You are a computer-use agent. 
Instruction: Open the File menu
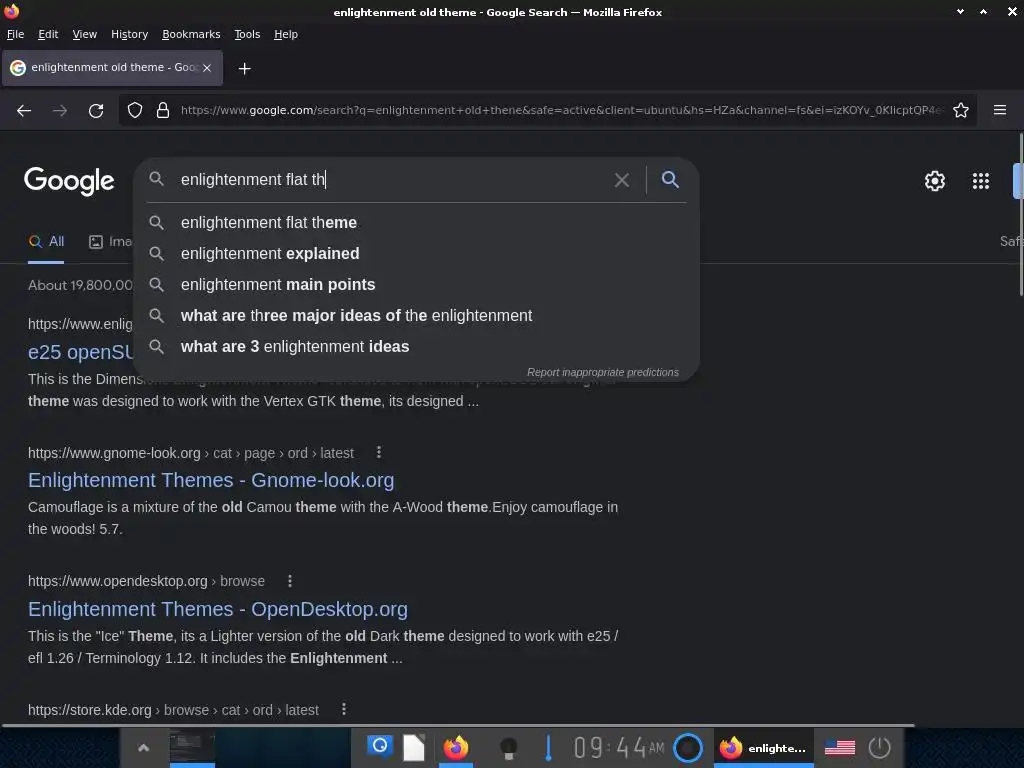click(16, 35)
